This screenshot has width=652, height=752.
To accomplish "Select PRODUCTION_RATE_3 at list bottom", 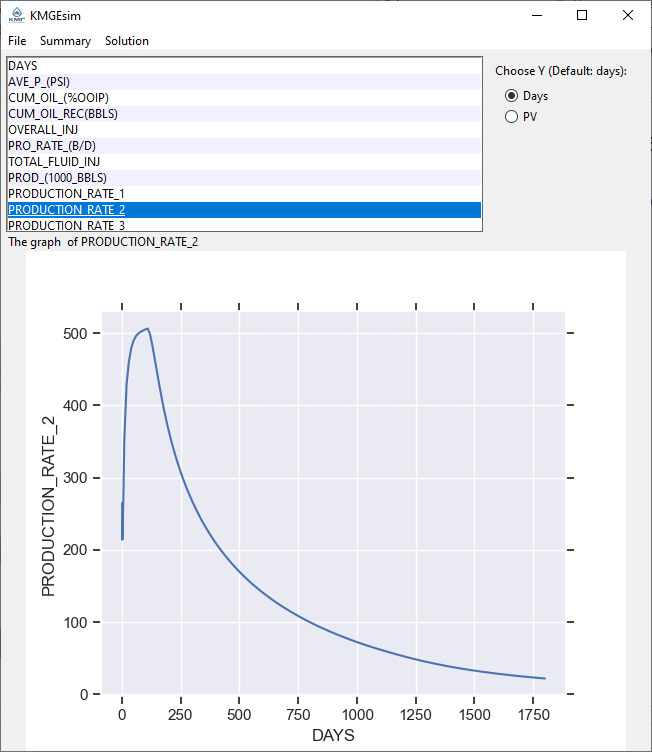I will tap(244, 224).
